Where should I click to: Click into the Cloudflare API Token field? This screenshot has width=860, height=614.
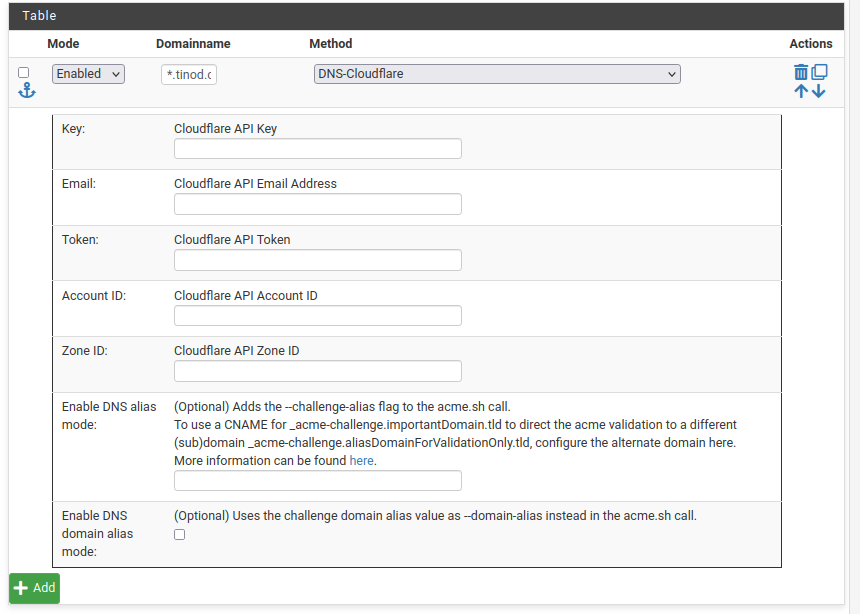pyautogui.click(x=317, y=260)
